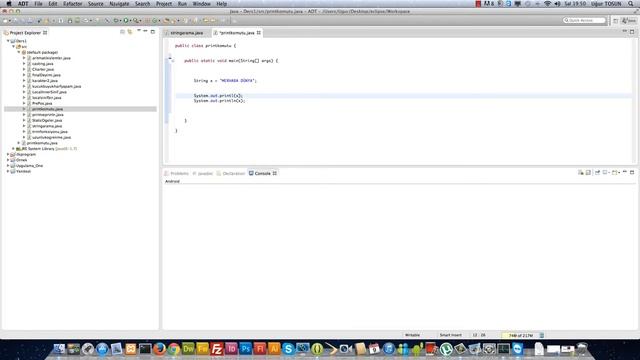Click the Wi-Fi icon in menu bar
The height and width of the screenshot is (360, 640).
(x=547, y=4)
